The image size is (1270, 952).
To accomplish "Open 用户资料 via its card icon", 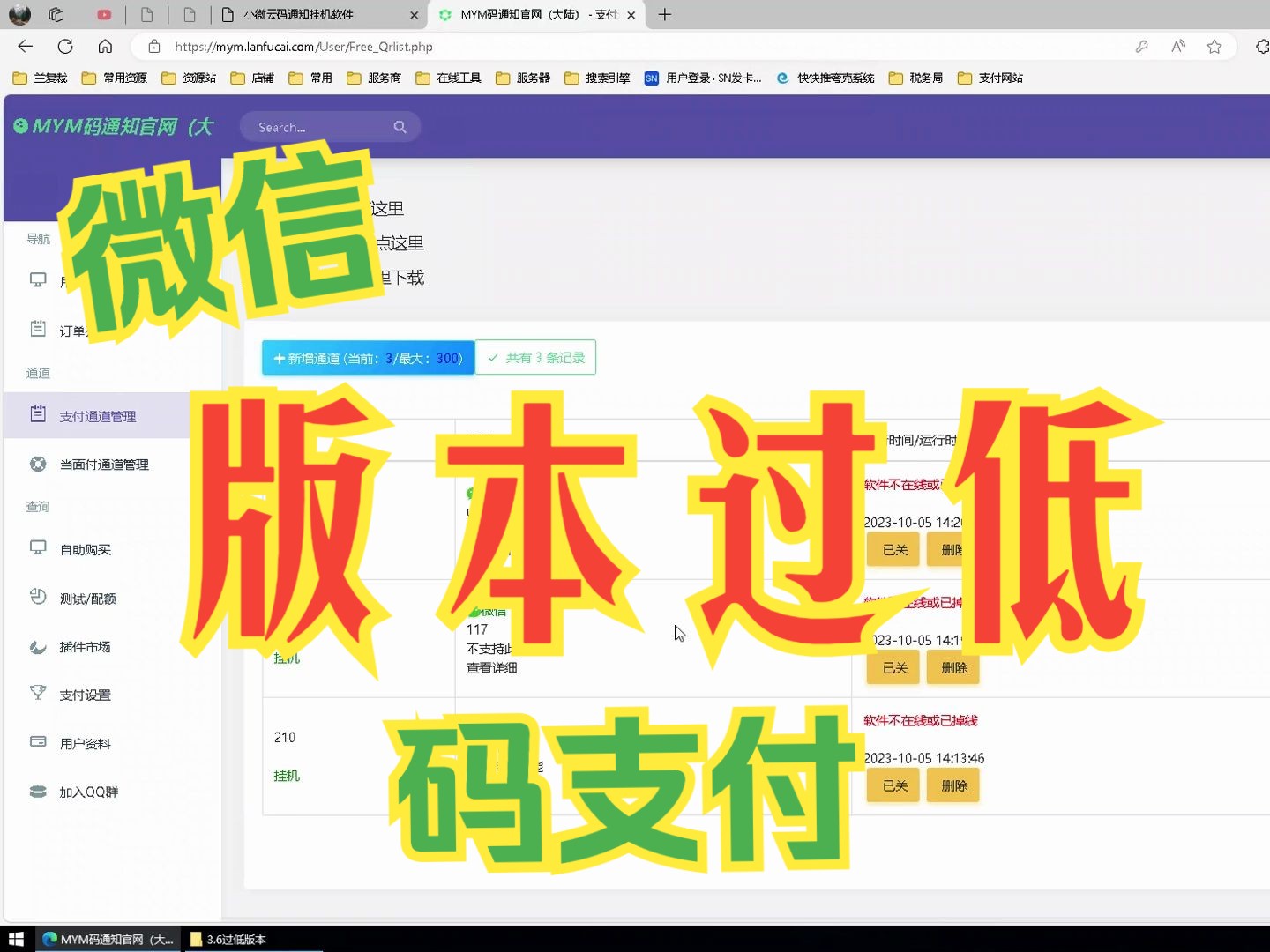I will click(x=37, y=742).
